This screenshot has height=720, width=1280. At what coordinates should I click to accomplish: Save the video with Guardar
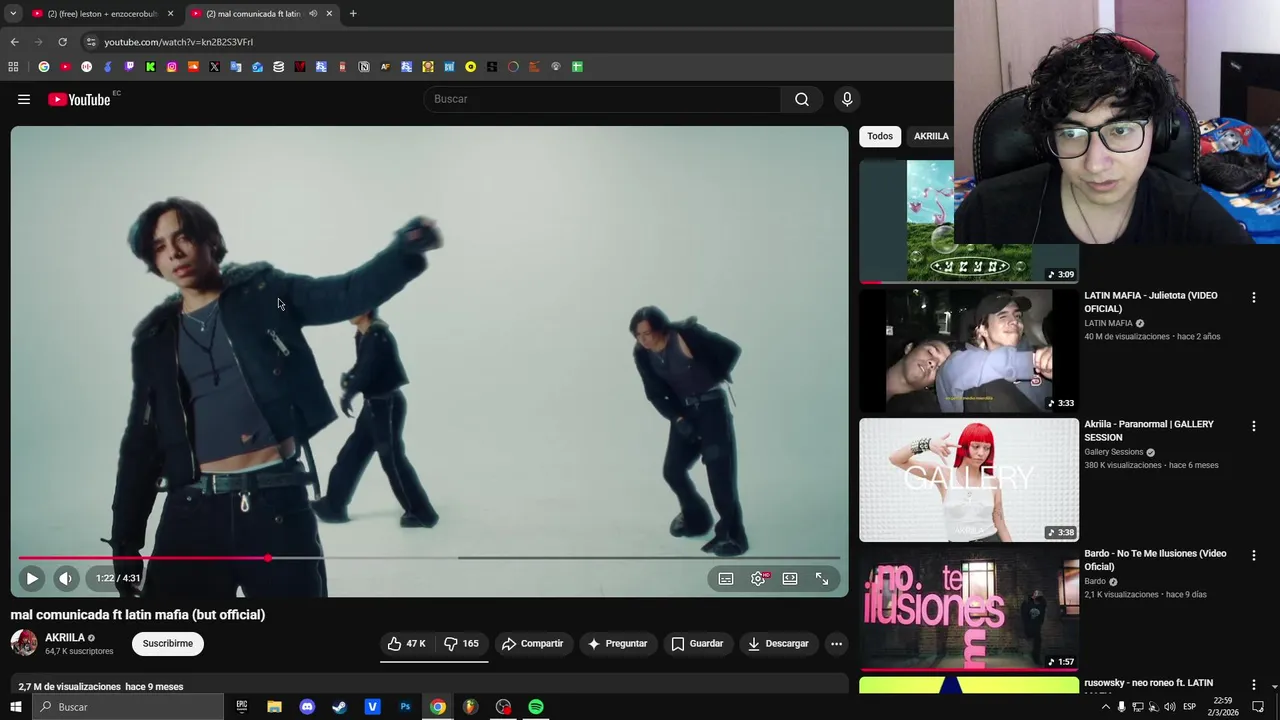coord(697,643)
